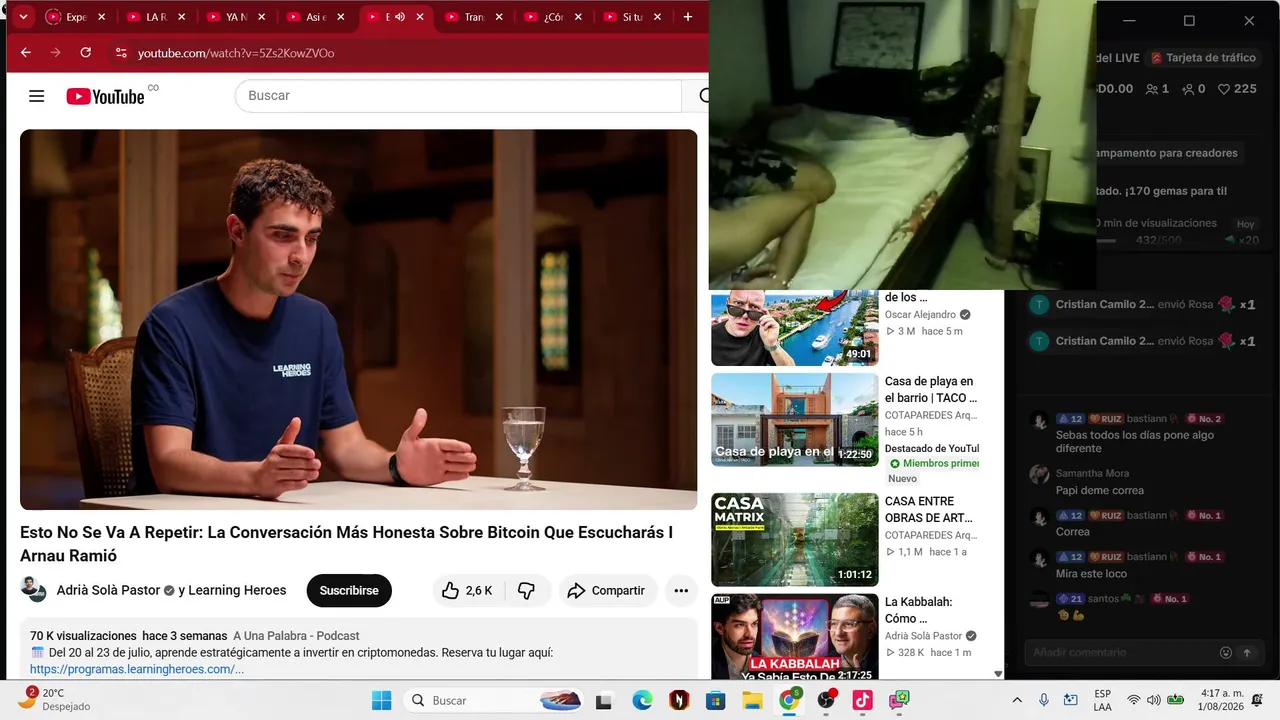
Task: Open the CASA MATRIX video thumbnail
Action: 795,540
